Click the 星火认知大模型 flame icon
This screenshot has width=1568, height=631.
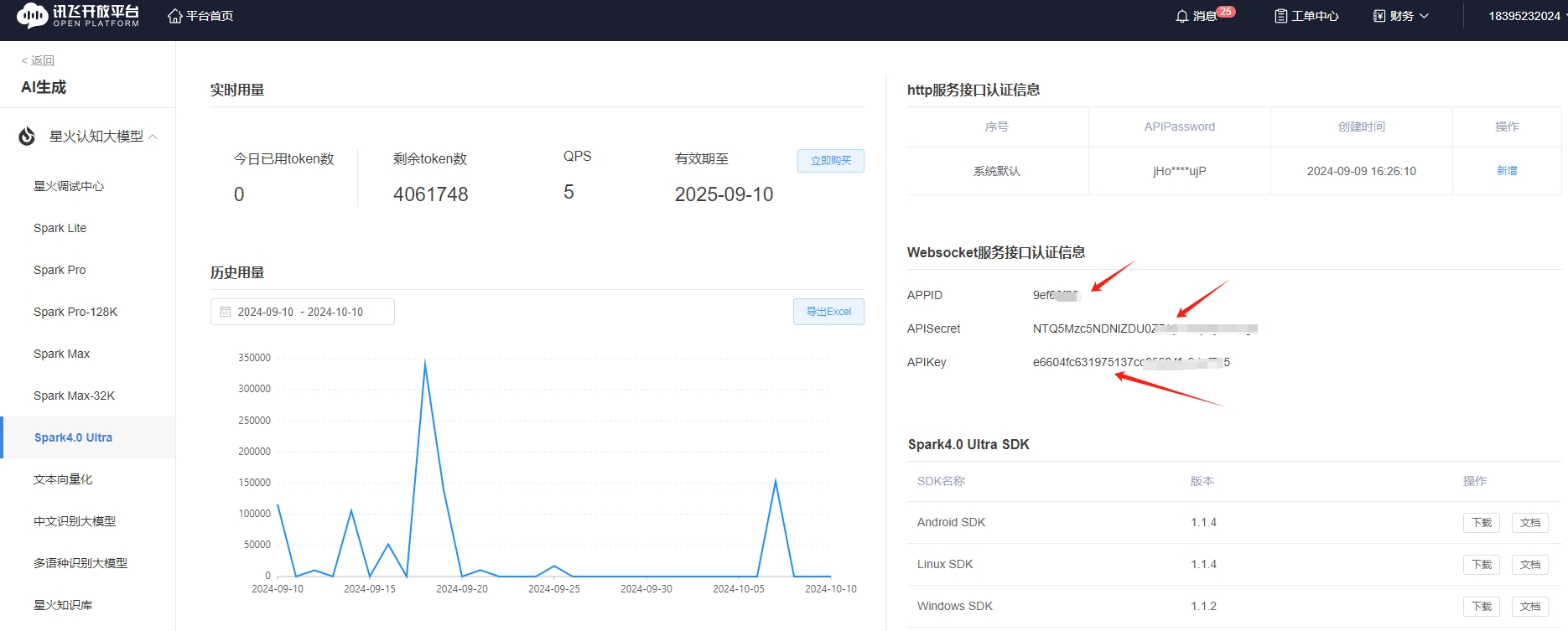[27, 136]
